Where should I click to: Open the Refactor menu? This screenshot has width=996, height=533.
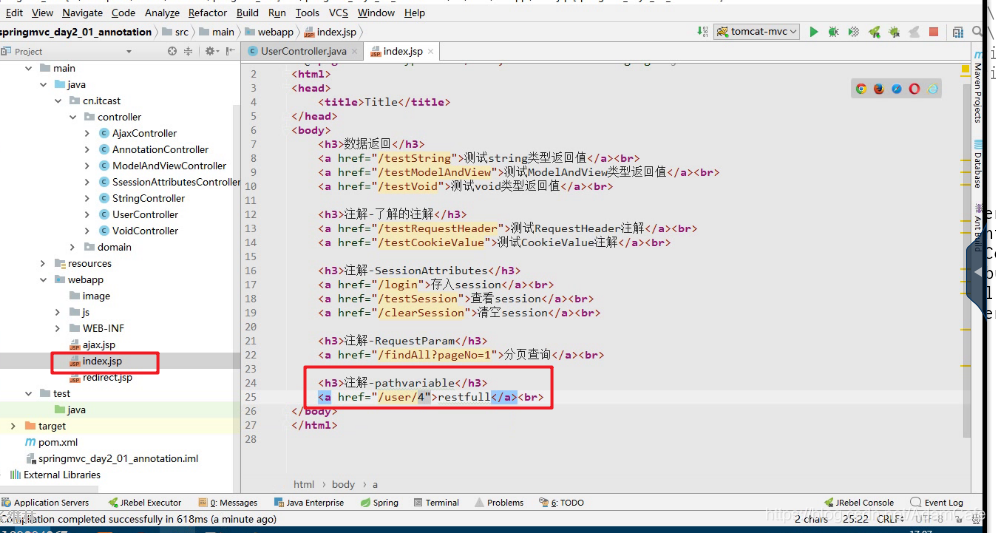(207, 13)
